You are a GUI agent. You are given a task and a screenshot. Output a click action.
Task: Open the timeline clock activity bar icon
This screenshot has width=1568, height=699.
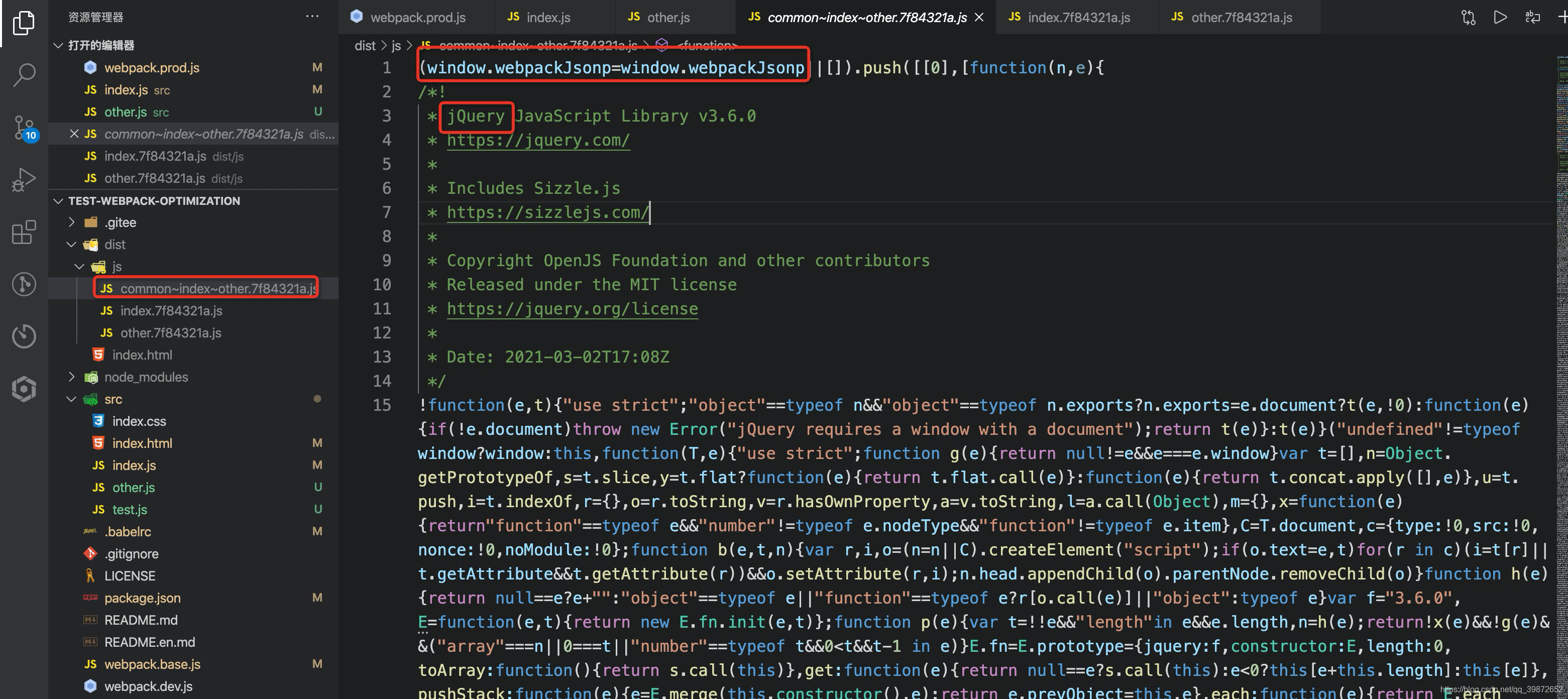[x=24, y=336]
